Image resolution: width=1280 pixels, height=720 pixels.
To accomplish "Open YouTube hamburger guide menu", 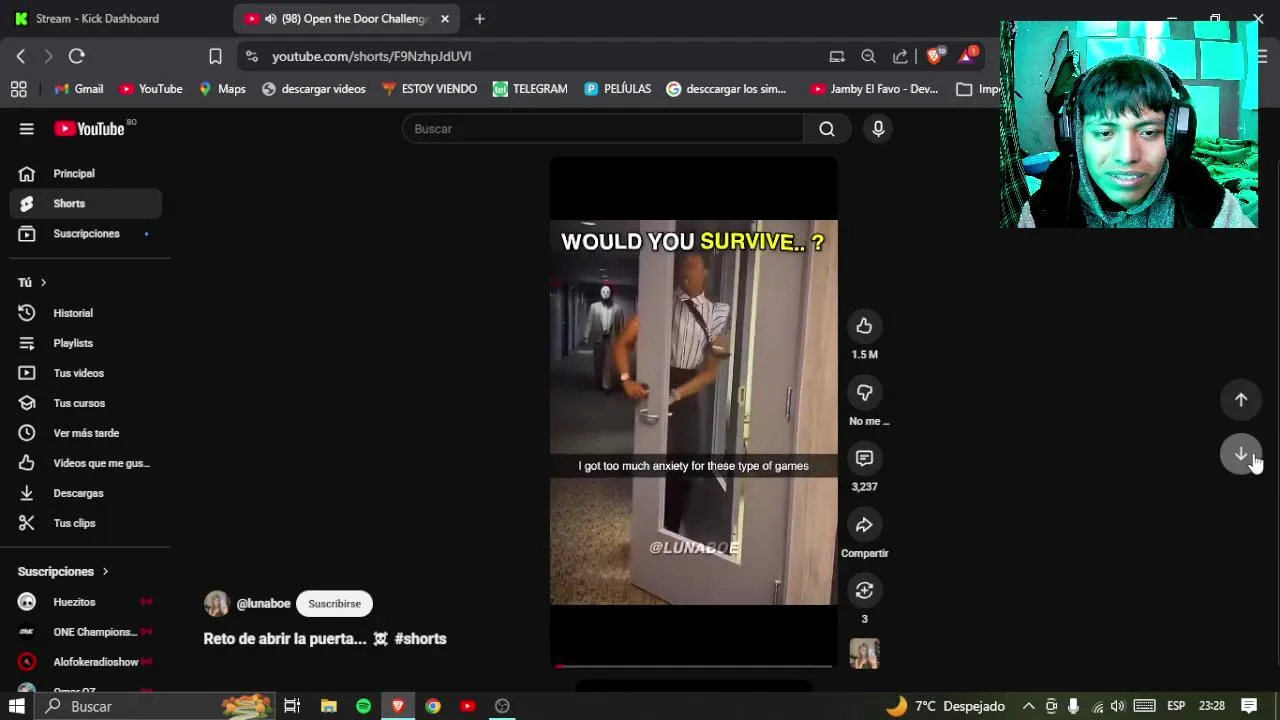I will pos(27,128).
